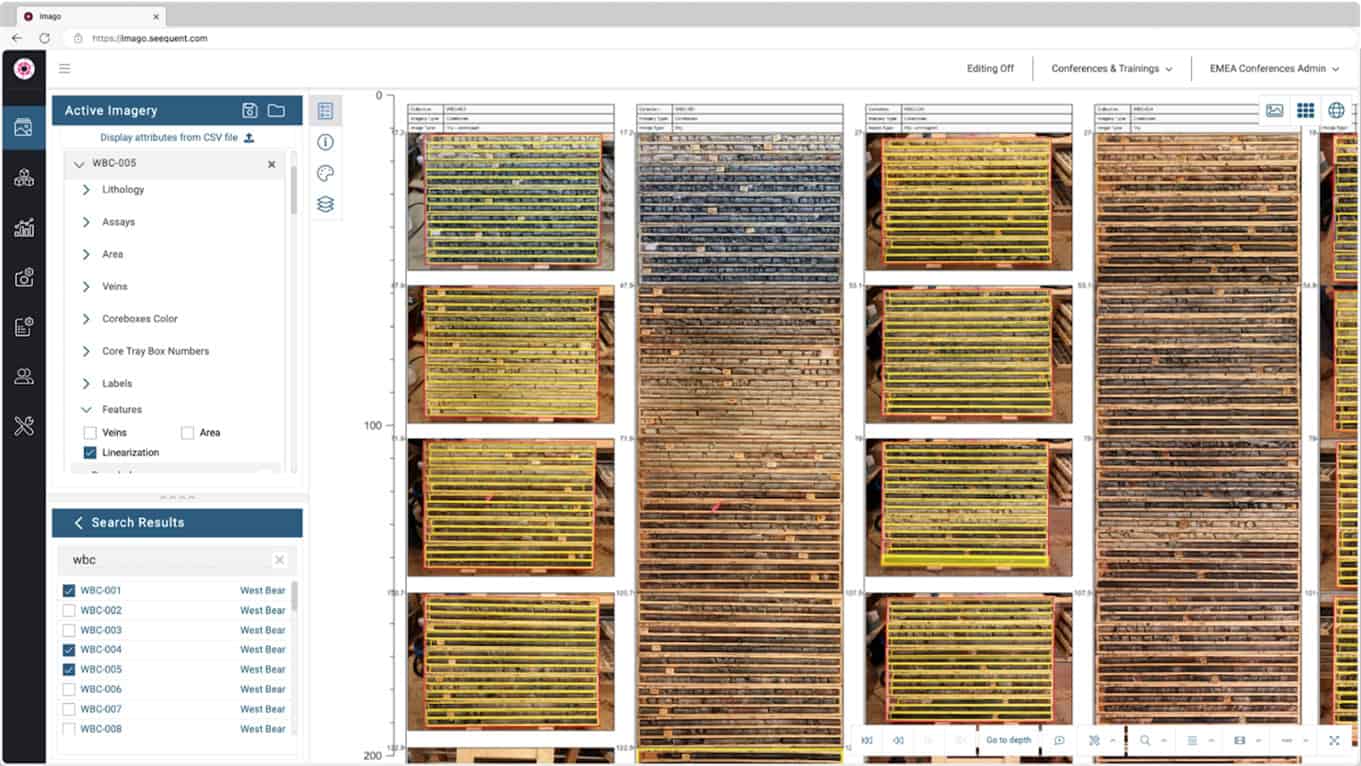Expand the Area tree node

pyautogui.click(x=86, y=254)
